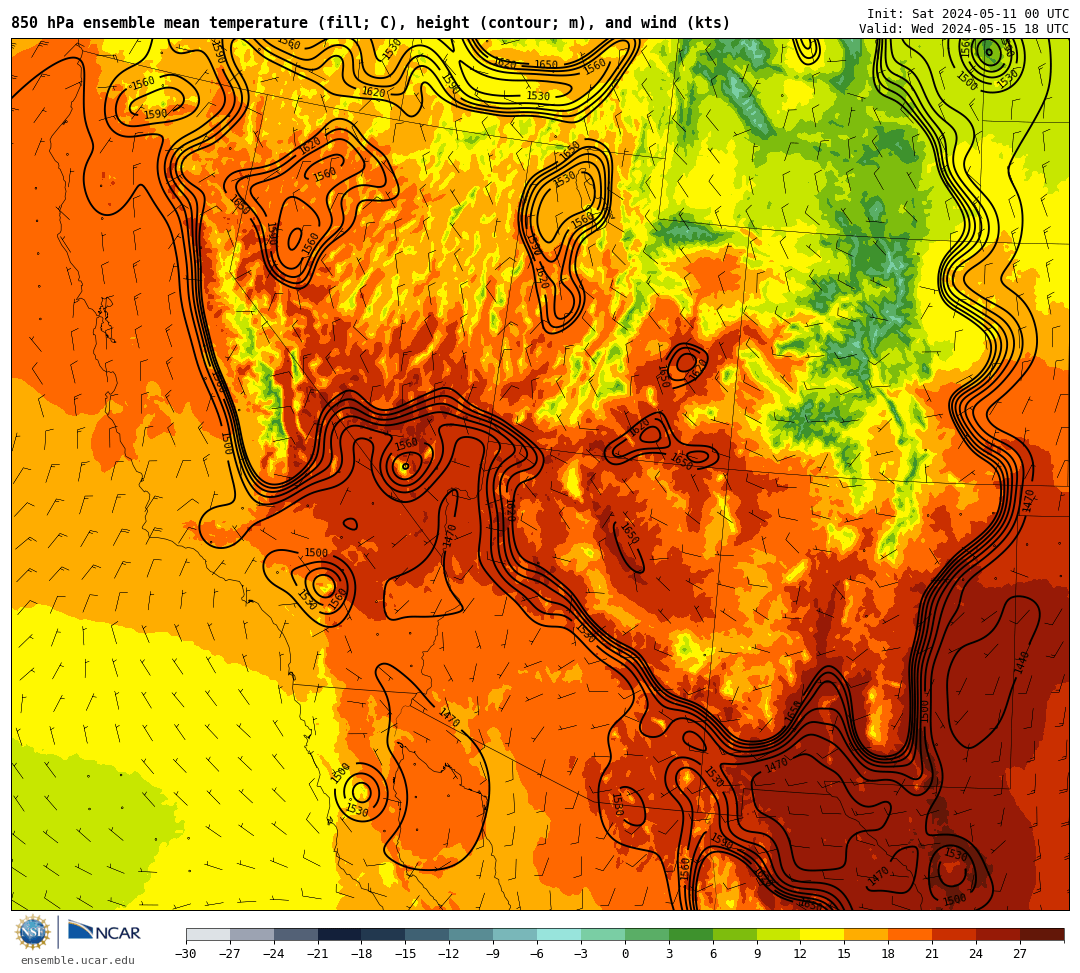This screenshot has width=1080, height=973.
Task: Pick the 6 to 9 olive green segment
Action: 735,934
